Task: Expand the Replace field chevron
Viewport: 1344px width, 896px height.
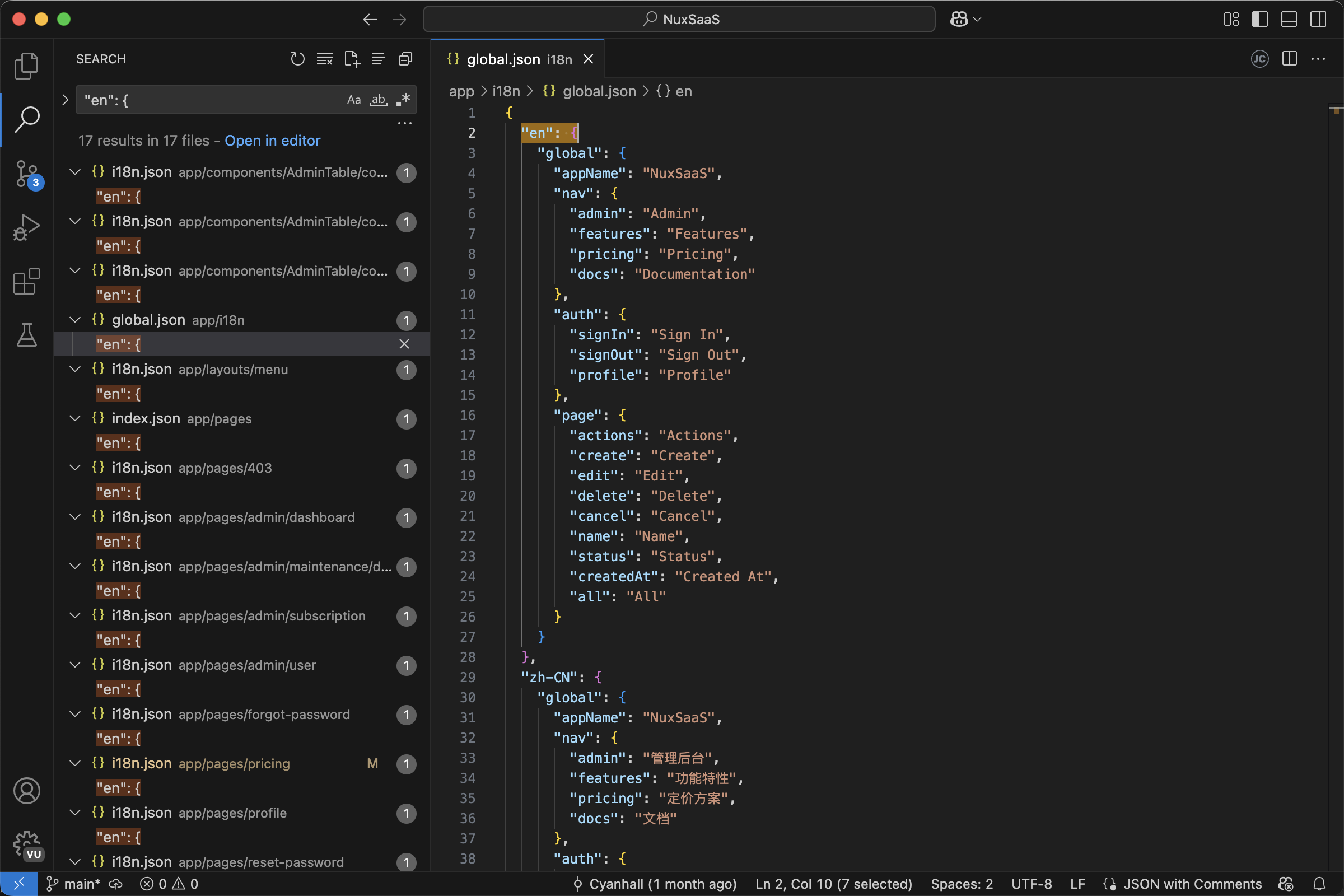Action: pyautogui.click(x=65, y=100)
